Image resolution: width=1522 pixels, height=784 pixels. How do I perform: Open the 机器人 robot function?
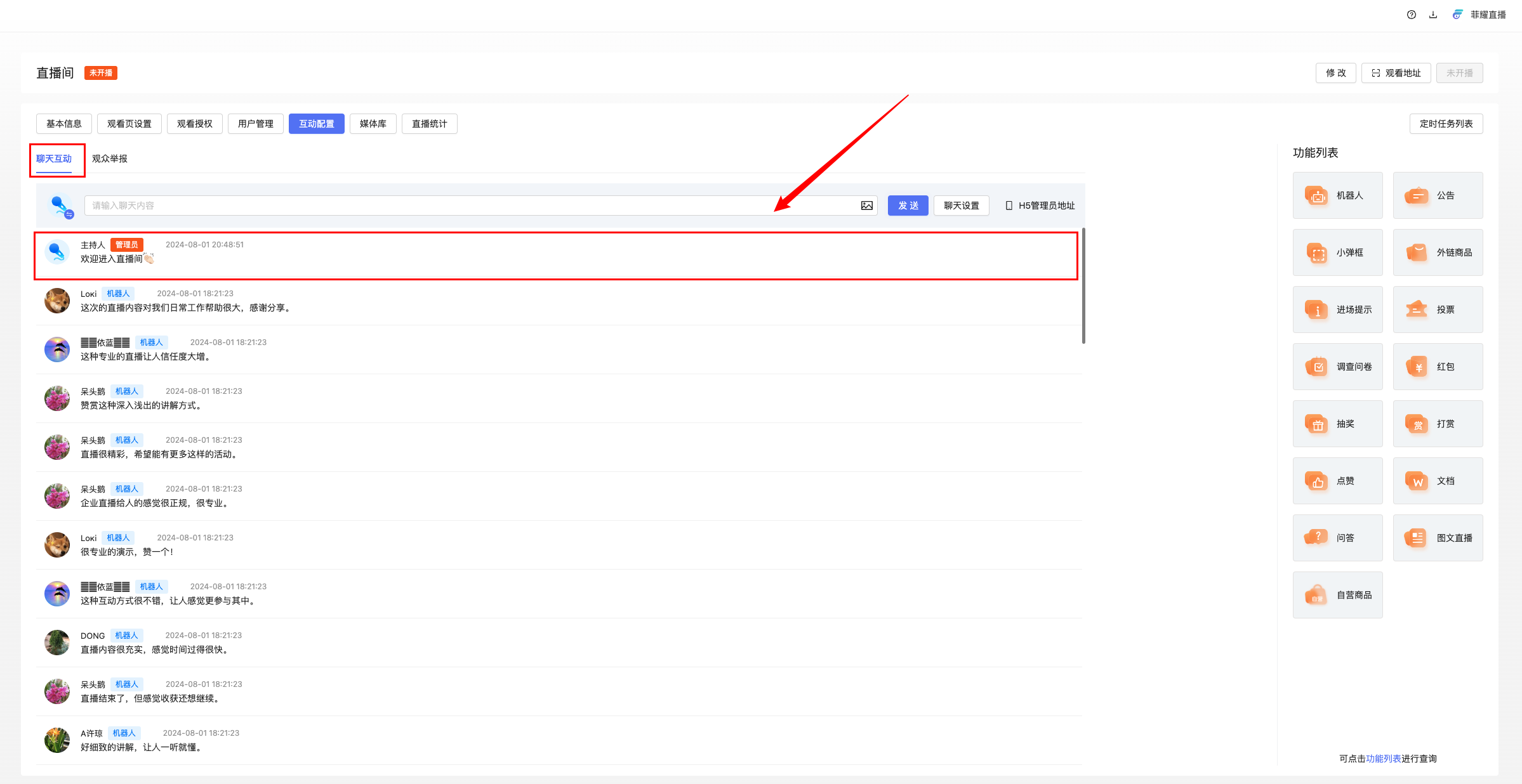point(1337,195)
